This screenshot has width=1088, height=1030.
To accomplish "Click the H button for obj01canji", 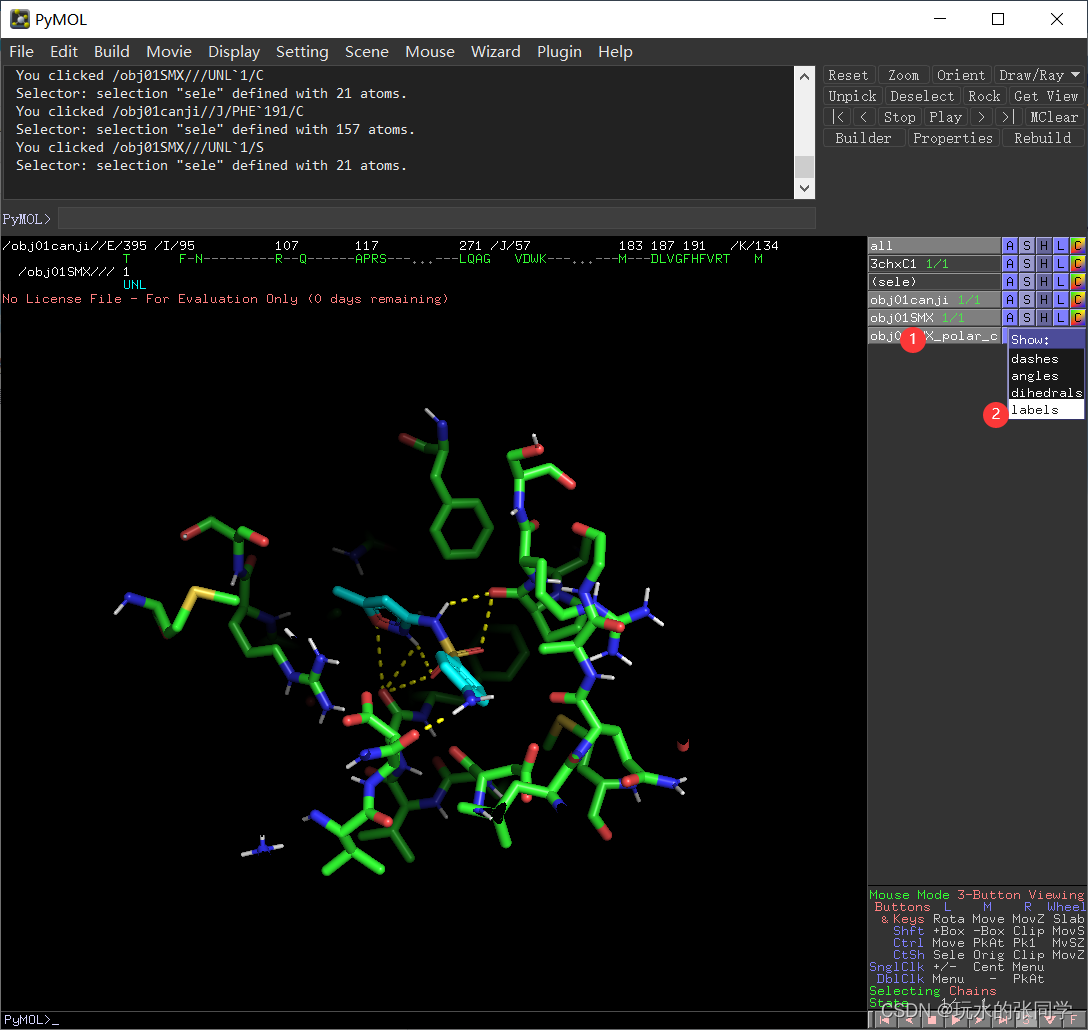I will click(x=1044, y=300).
